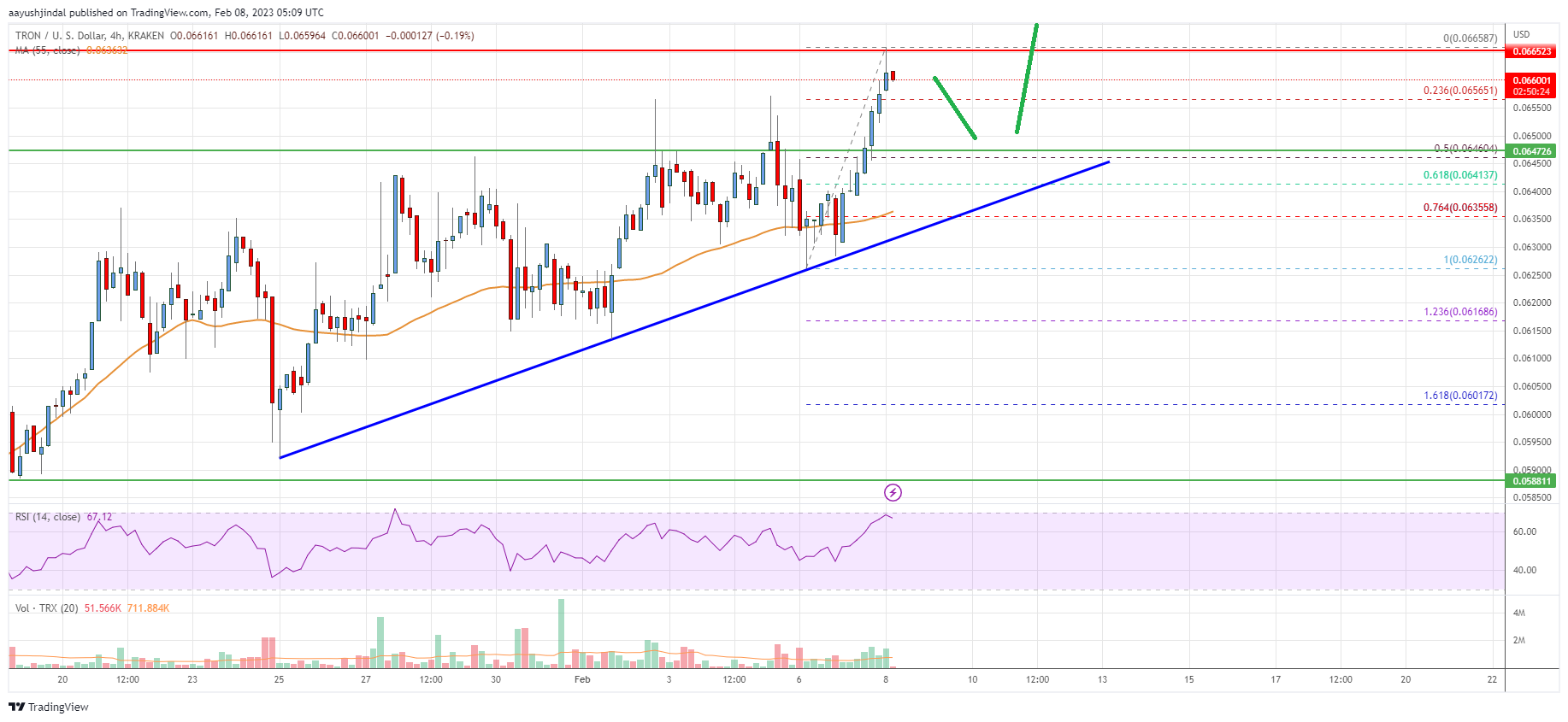1568x722 pixels.
Task: Click the 1.236(0.061686) Fibonacci level label
Action: (1460, 312)
